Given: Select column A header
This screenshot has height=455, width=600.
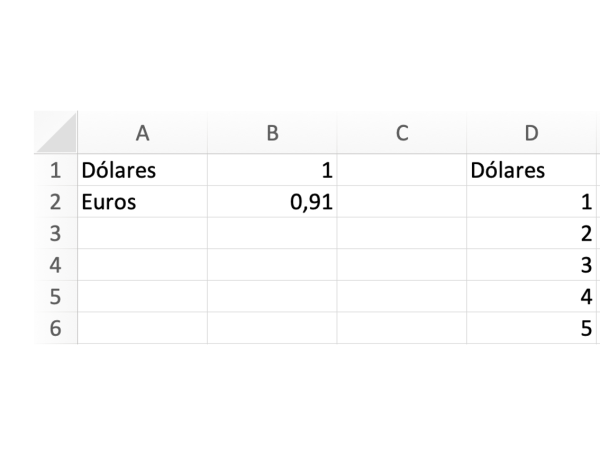Looking at the screenshot, I should [x=141, y=132].
